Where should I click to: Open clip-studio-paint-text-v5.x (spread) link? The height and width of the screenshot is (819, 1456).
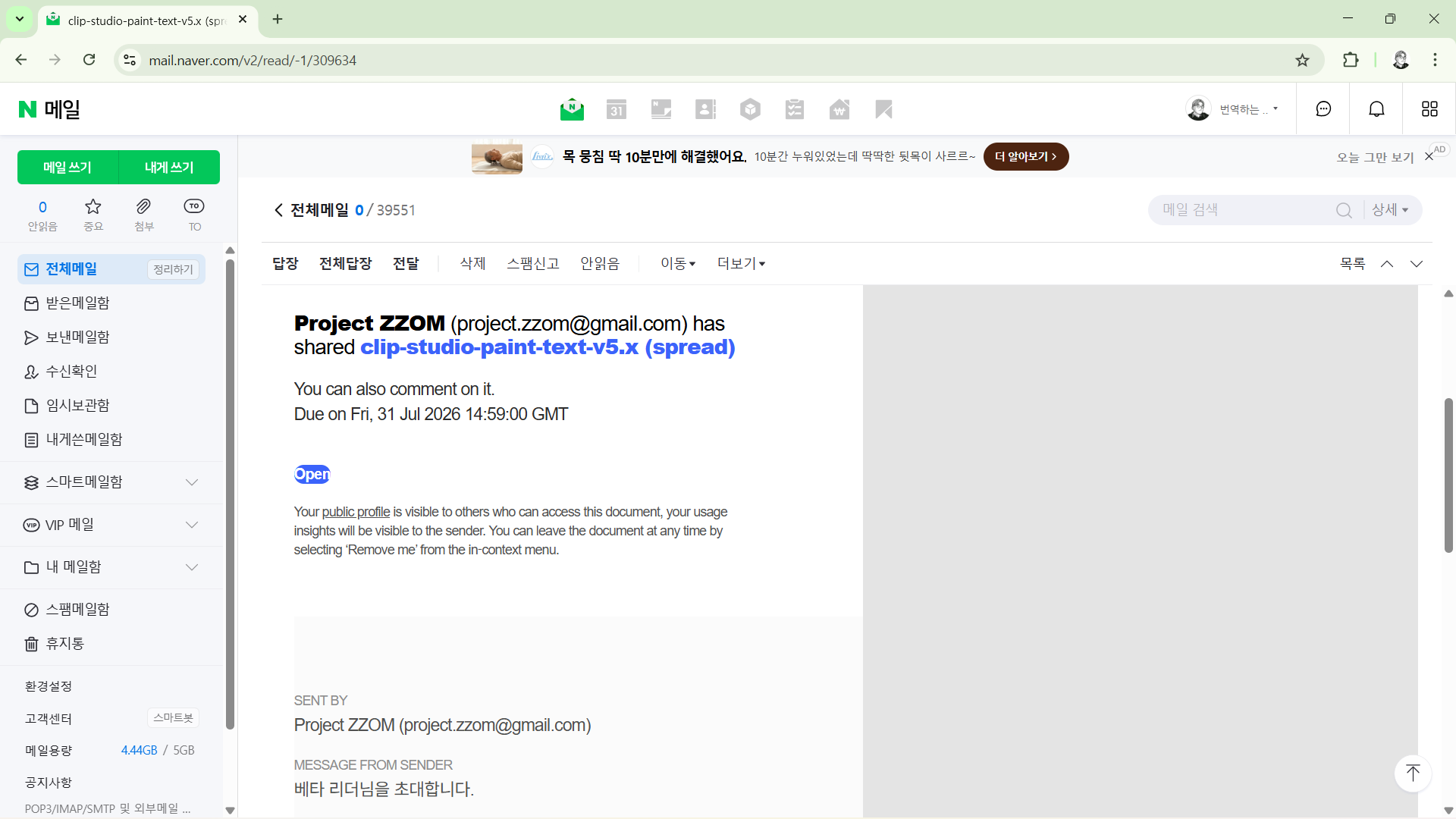pyautogui.click(x=547, y=347)
